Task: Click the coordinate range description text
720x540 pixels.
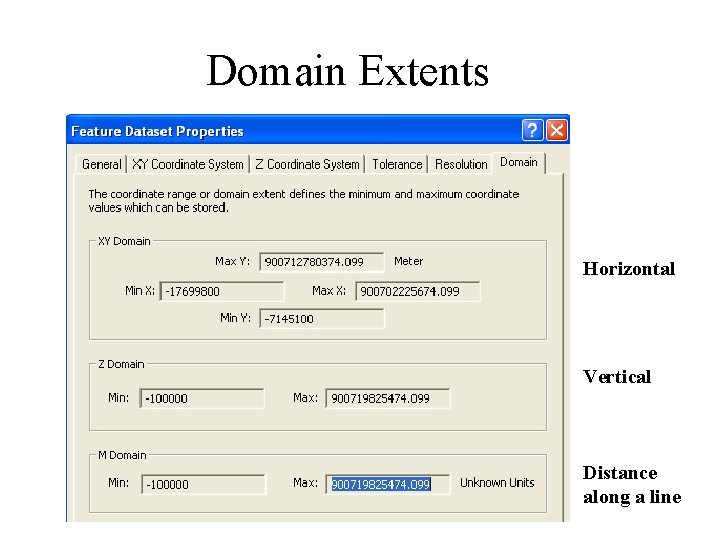Action: pyautogui.click(x=304, y=201)
